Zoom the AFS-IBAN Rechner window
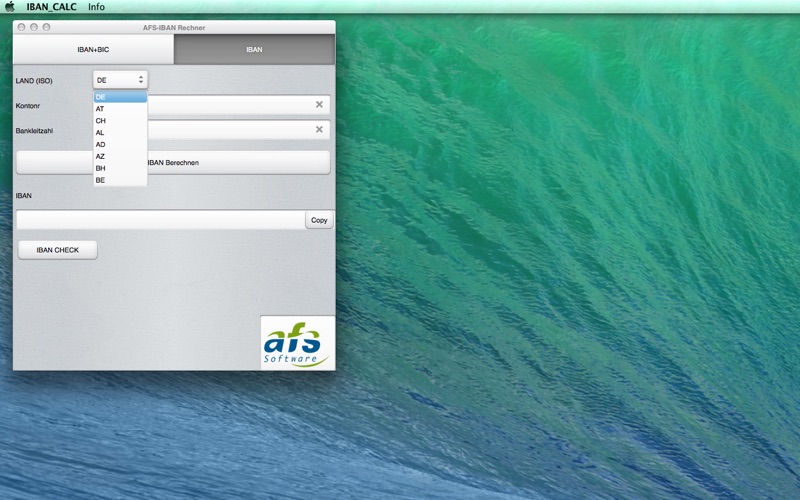The image size is (800, 500). (46, 27)
